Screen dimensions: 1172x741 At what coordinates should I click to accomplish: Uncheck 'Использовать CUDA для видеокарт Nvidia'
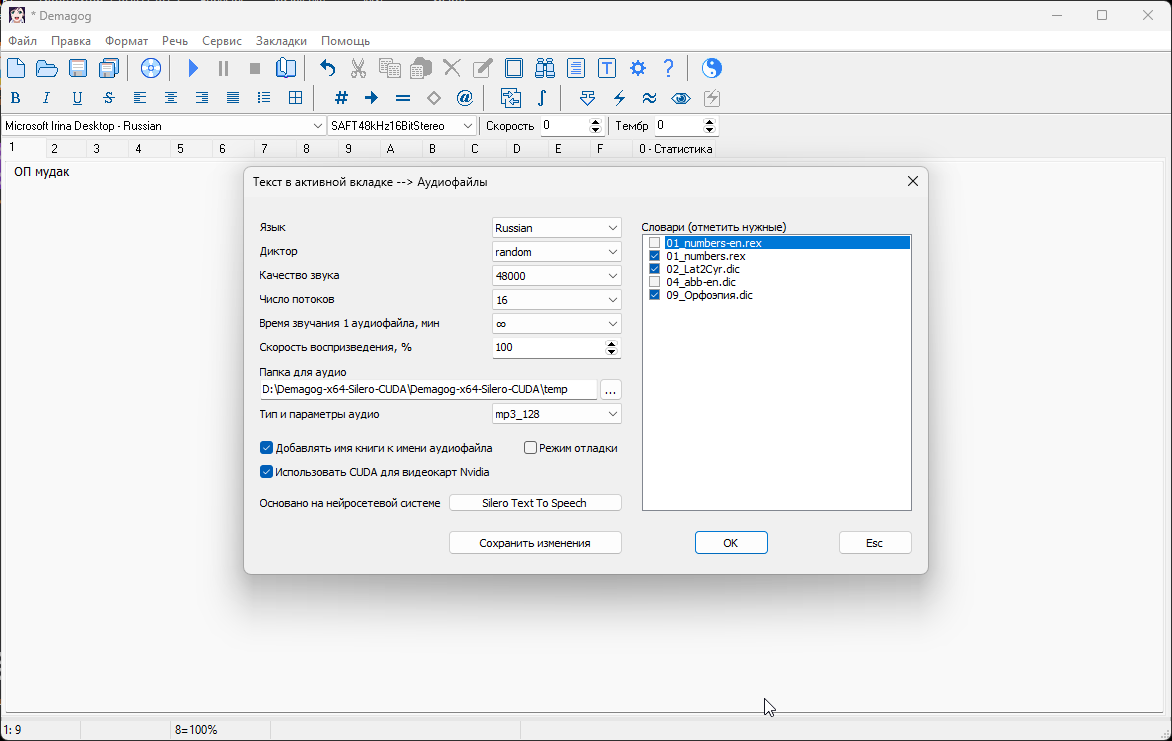(266, 472)
